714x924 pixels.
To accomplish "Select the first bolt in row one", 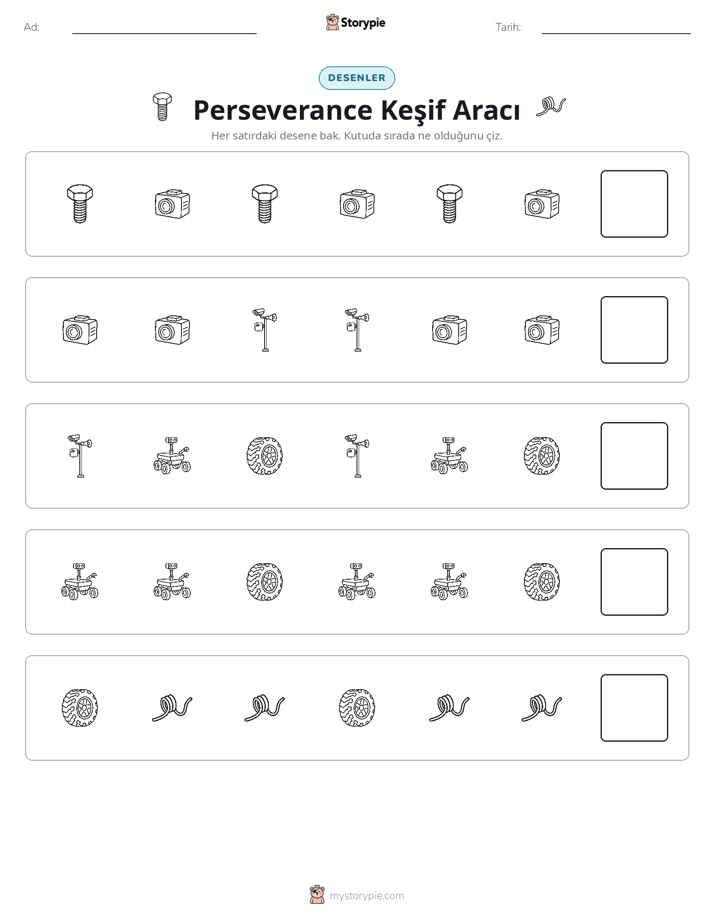I will (x=80, y=204).
